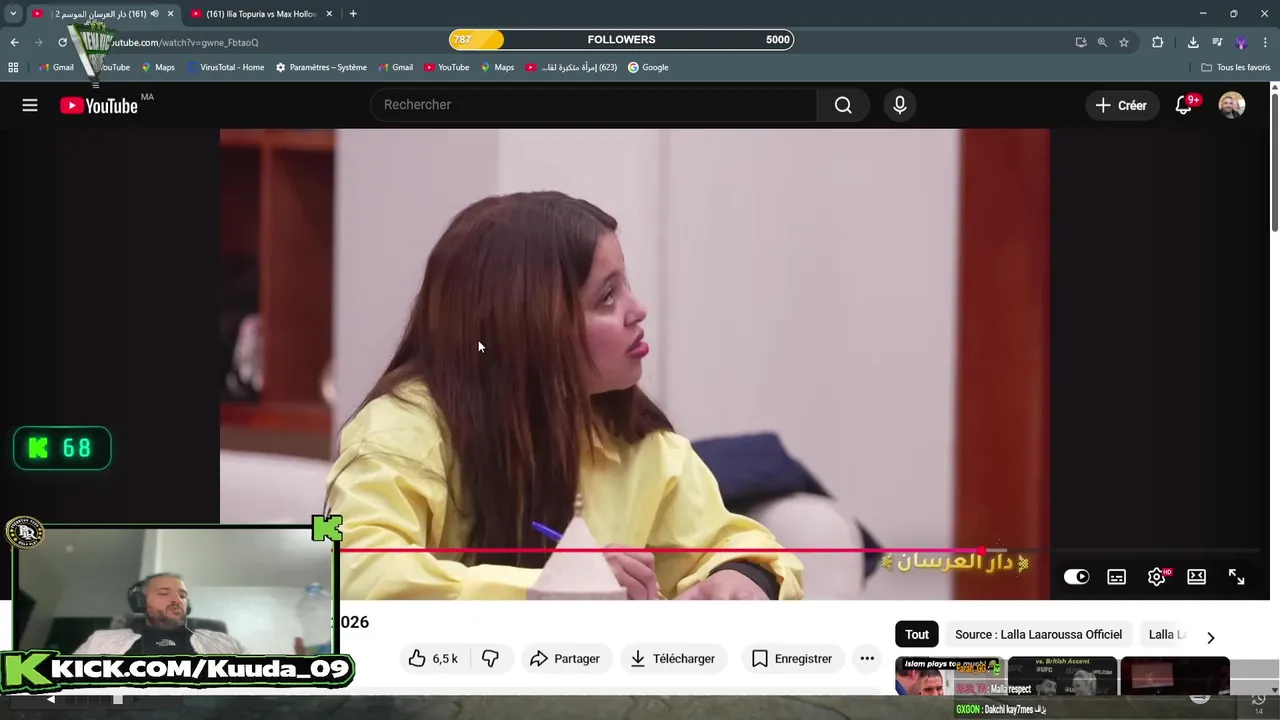Screen dimensions: 1280x720
Task: Open the VirusTotal - Home bookmark
Action: coord(225,67)
